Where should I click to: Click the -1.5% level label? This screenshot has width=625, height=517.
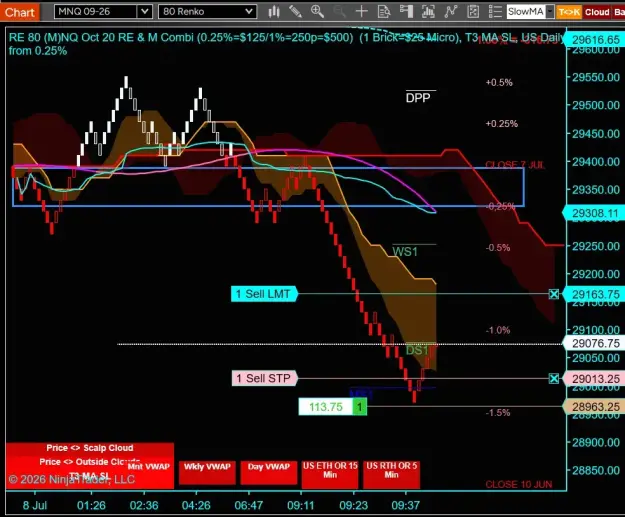[x=498, y=413]
